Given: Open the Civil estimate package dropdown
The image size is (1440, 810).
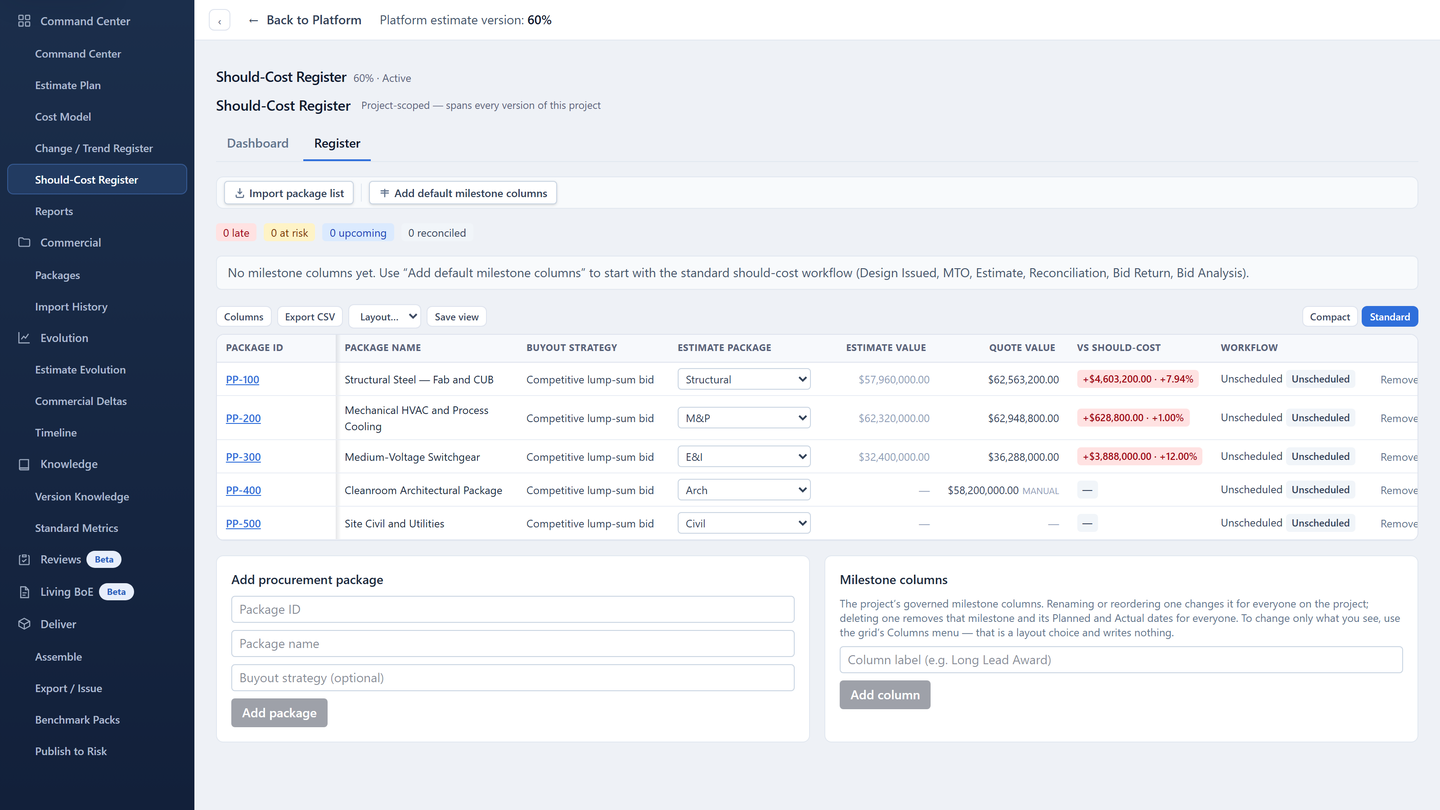Looking at the screenshot, I should coord(744,523).
